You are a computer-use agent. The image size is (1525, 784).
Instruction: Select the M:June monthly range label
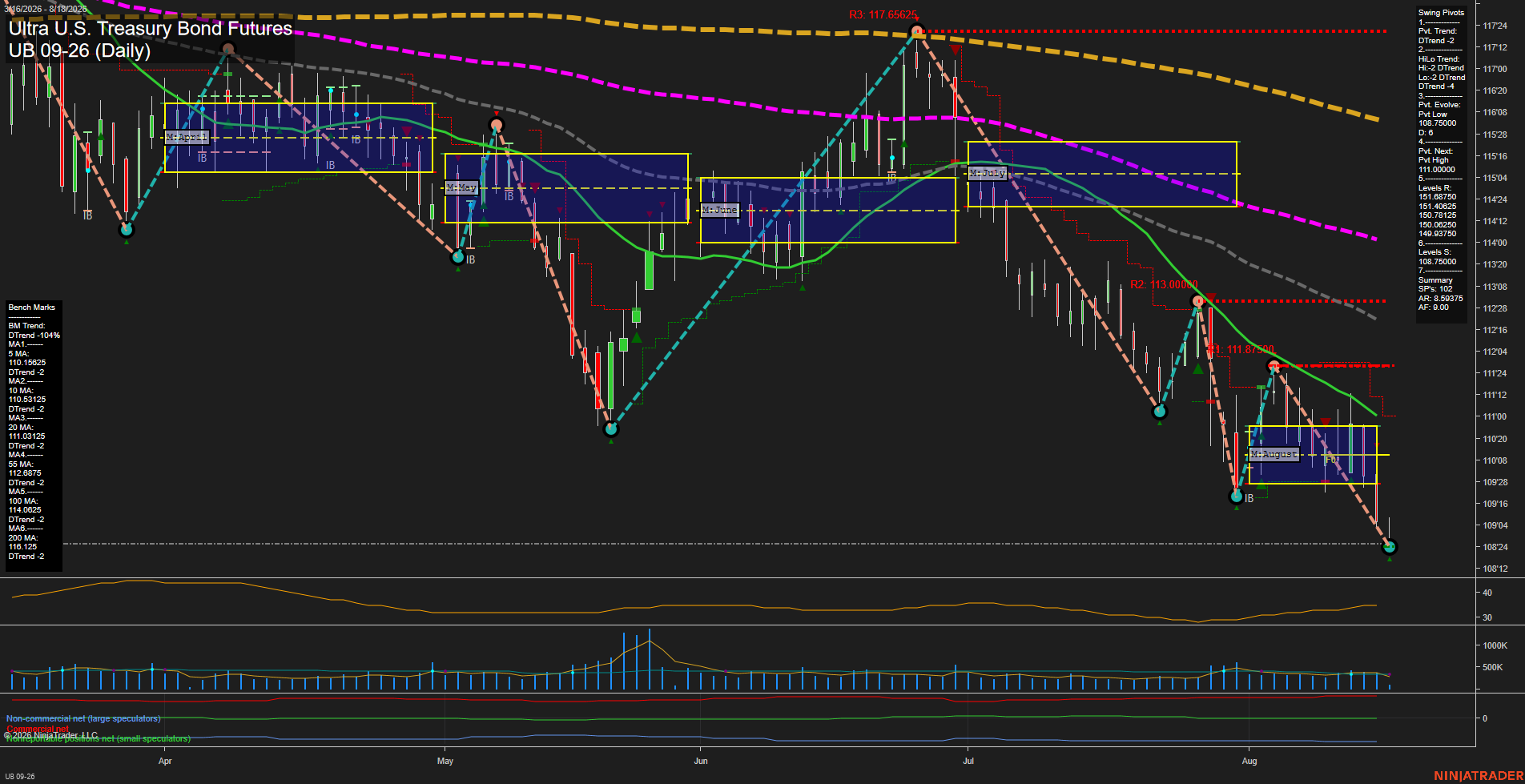[x=719, y=210]
